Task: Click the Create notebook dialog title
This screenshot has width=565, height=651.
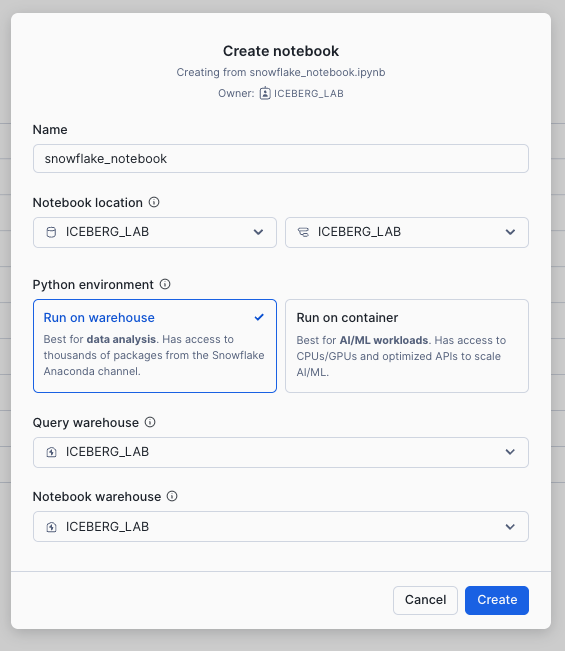Action: (281, 51)
